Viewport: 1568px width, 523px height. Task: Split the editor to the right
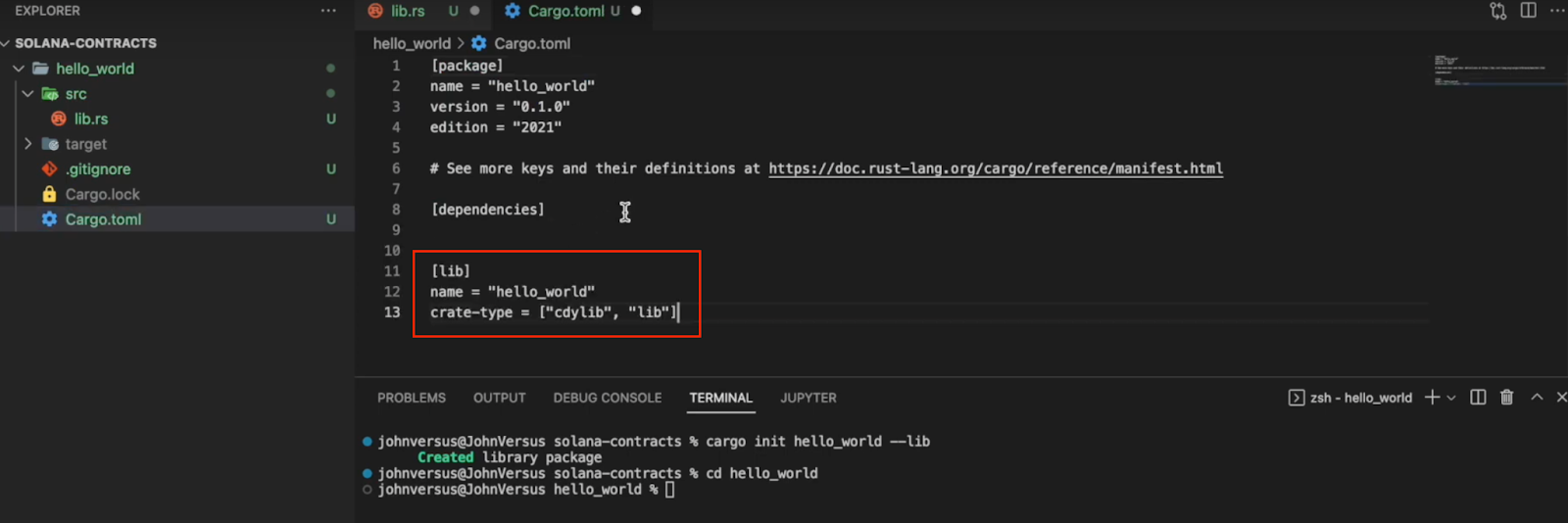point(1528,11)
